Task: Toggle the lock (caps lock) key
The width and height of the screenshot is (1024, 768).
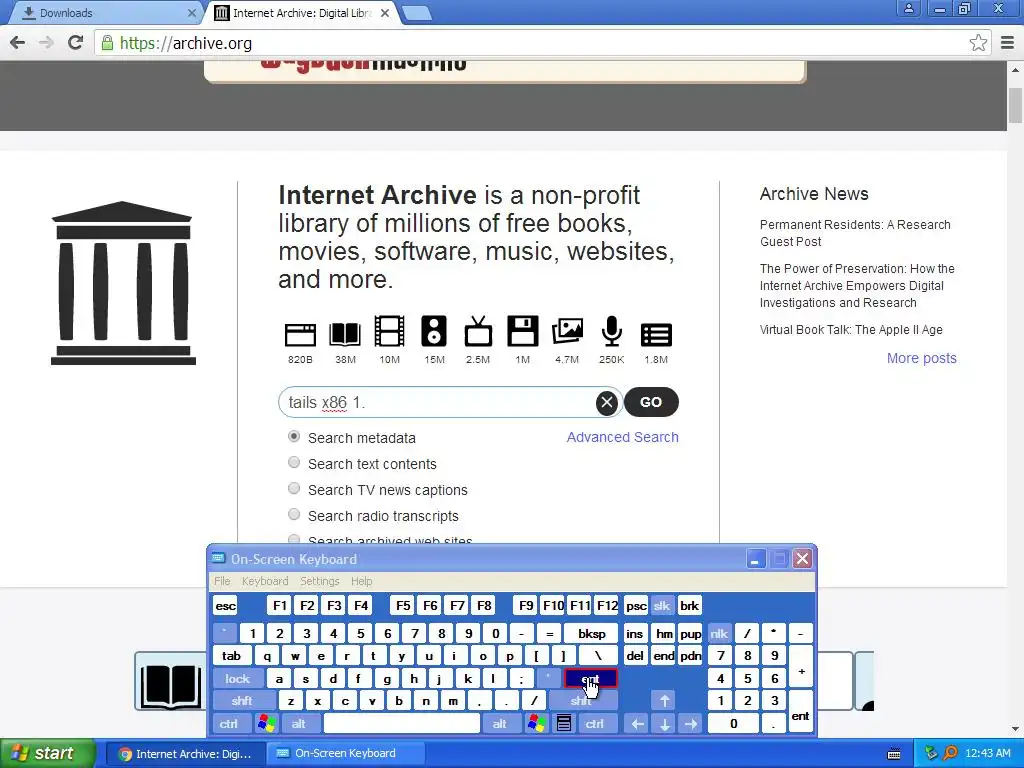Action: point(238,679)
